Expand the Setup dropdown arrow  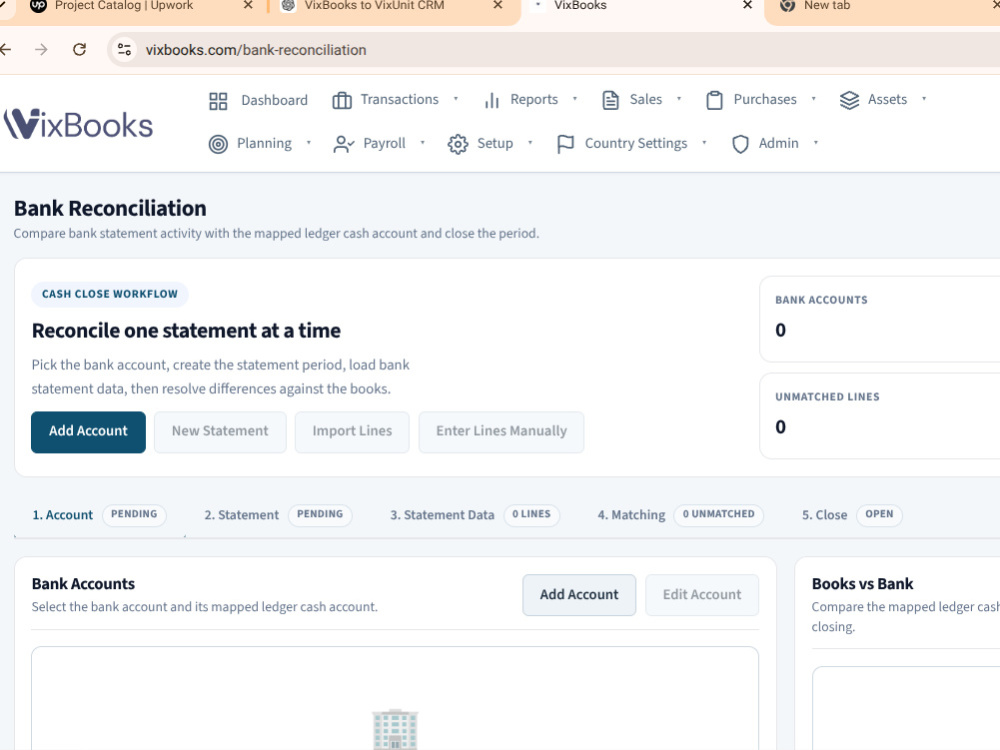coord(530,143)
